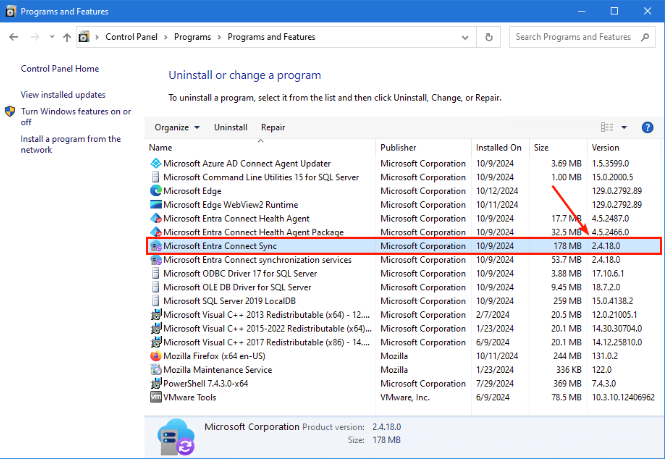Screen dimensions: 666x459
Task: Select Microsoft Azure AD Connect Agent Updater icon
Action: [x=156, y=163]
